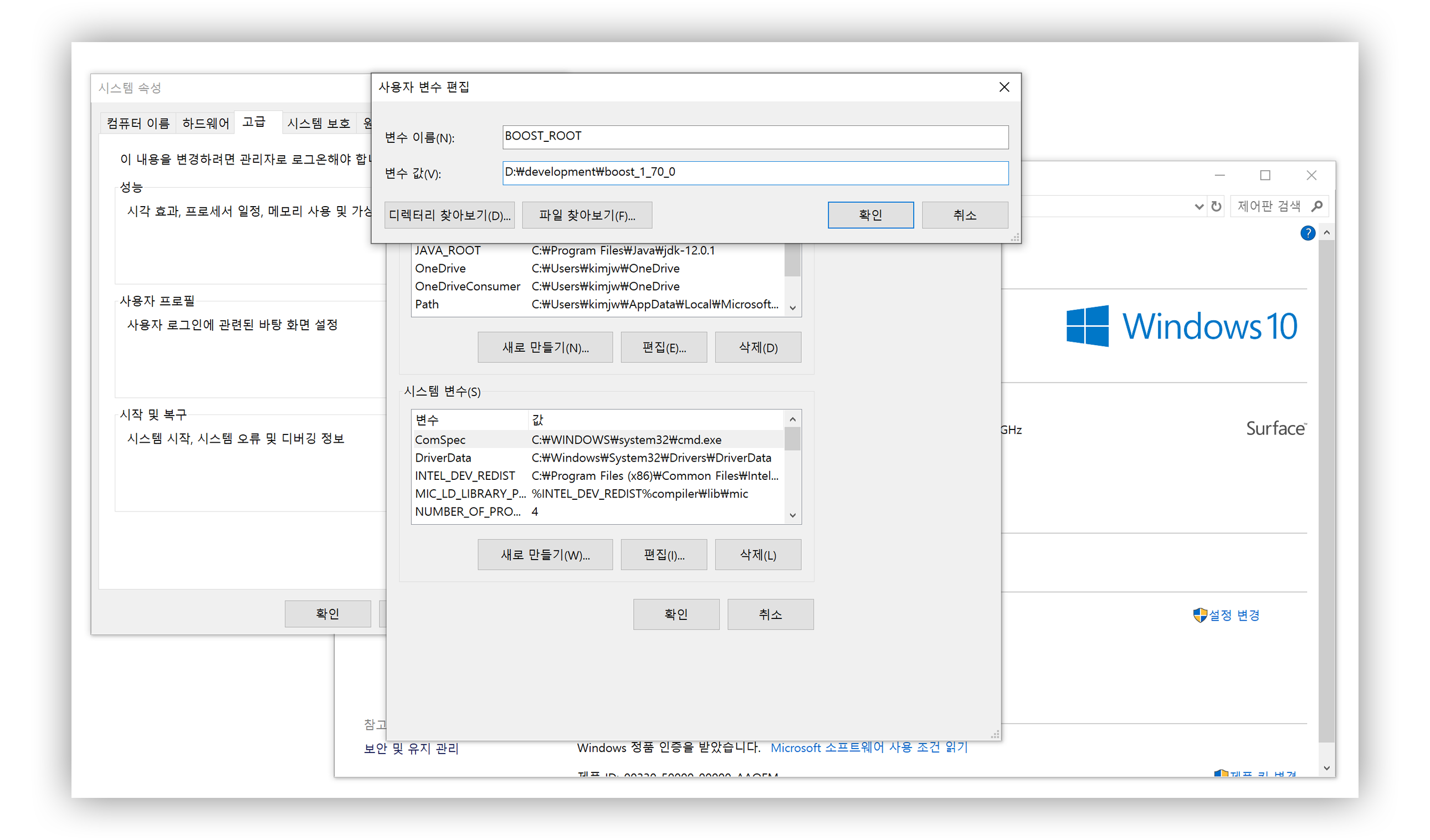Click the Windows 10 logo
This screenshot has width=1430, height=840.
1181,326
